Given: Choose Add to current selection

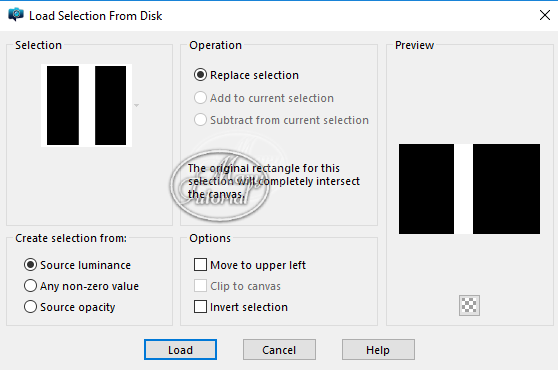Looking at the screenshot, I should point(264,98).
